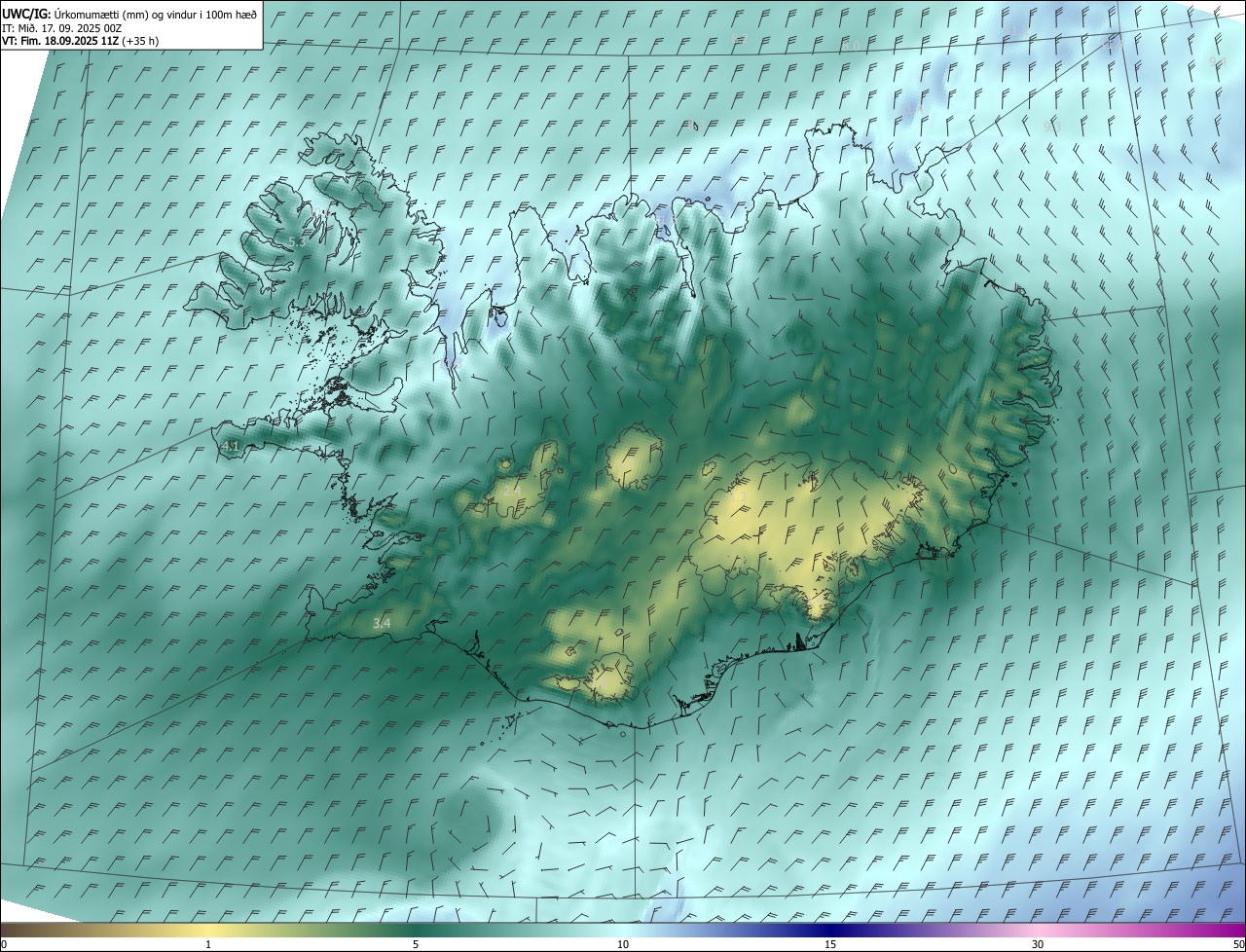Click the 4.1 value on Snæfellsnes peninsula
Viewport: 1246px width, 952px height.
tap(231, 446)
